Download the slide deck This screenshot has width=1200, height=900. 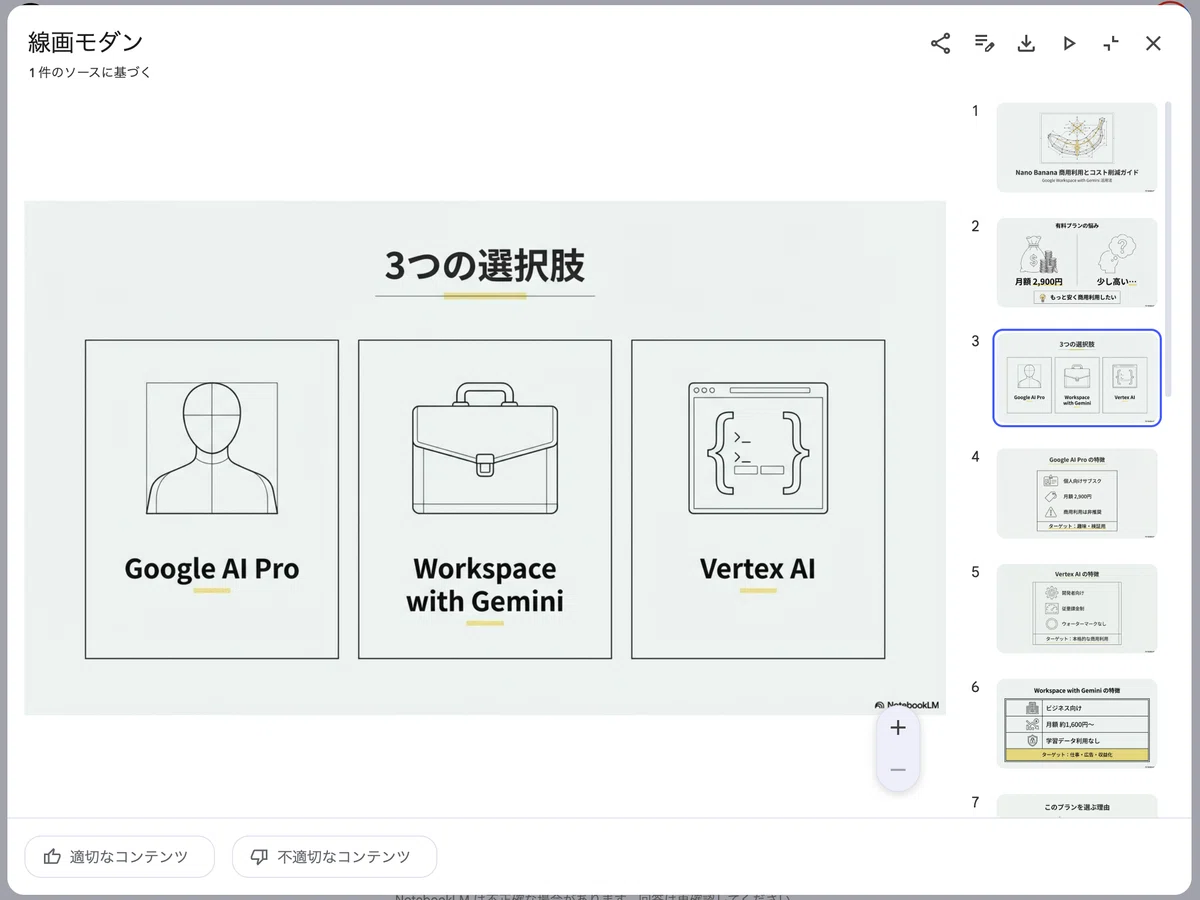pos(1026,43)
